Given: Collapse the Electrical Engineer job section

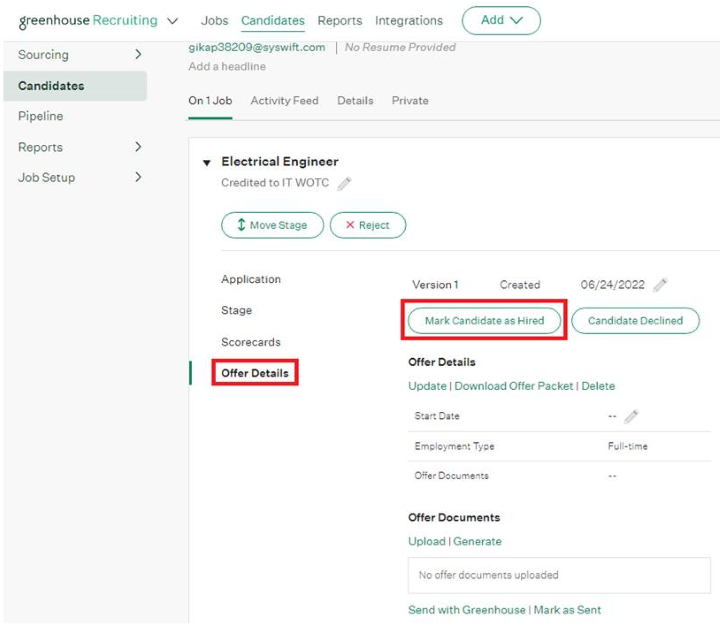Looking at the screenshot, I should point(207,162).
